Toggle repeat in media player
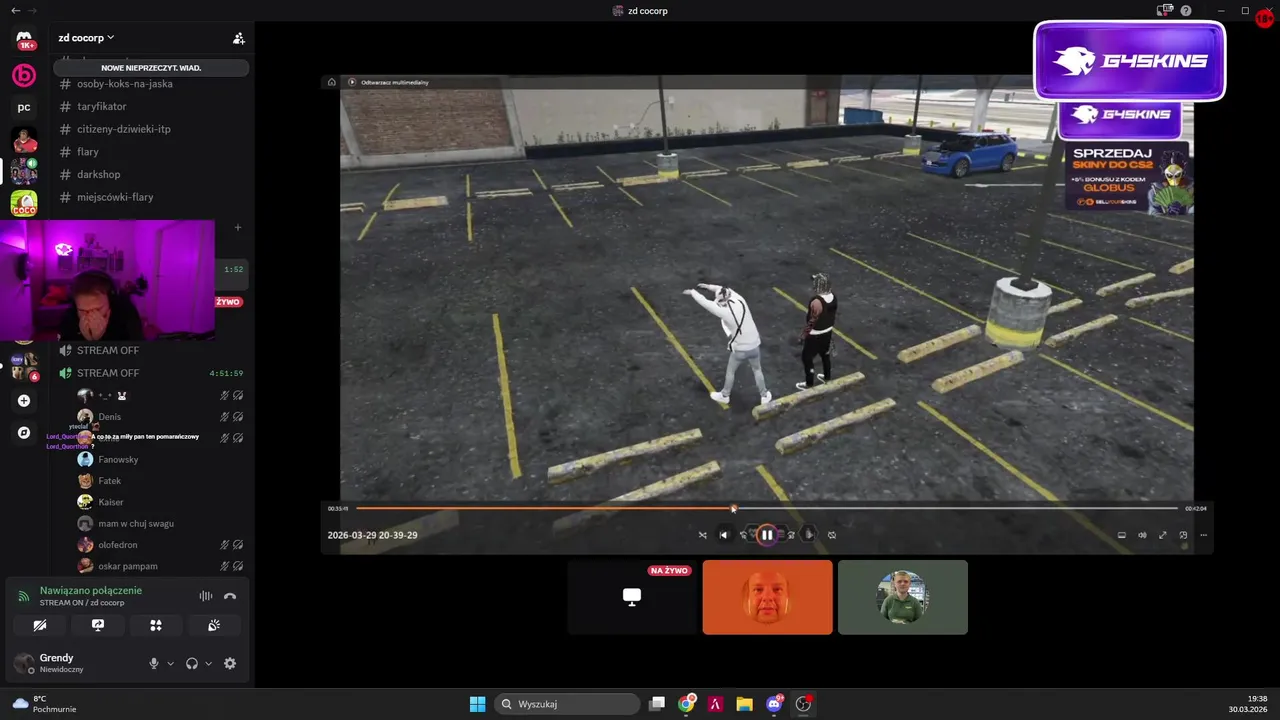The width and height of the screenshot is (1280, 720). coord(832,535)
